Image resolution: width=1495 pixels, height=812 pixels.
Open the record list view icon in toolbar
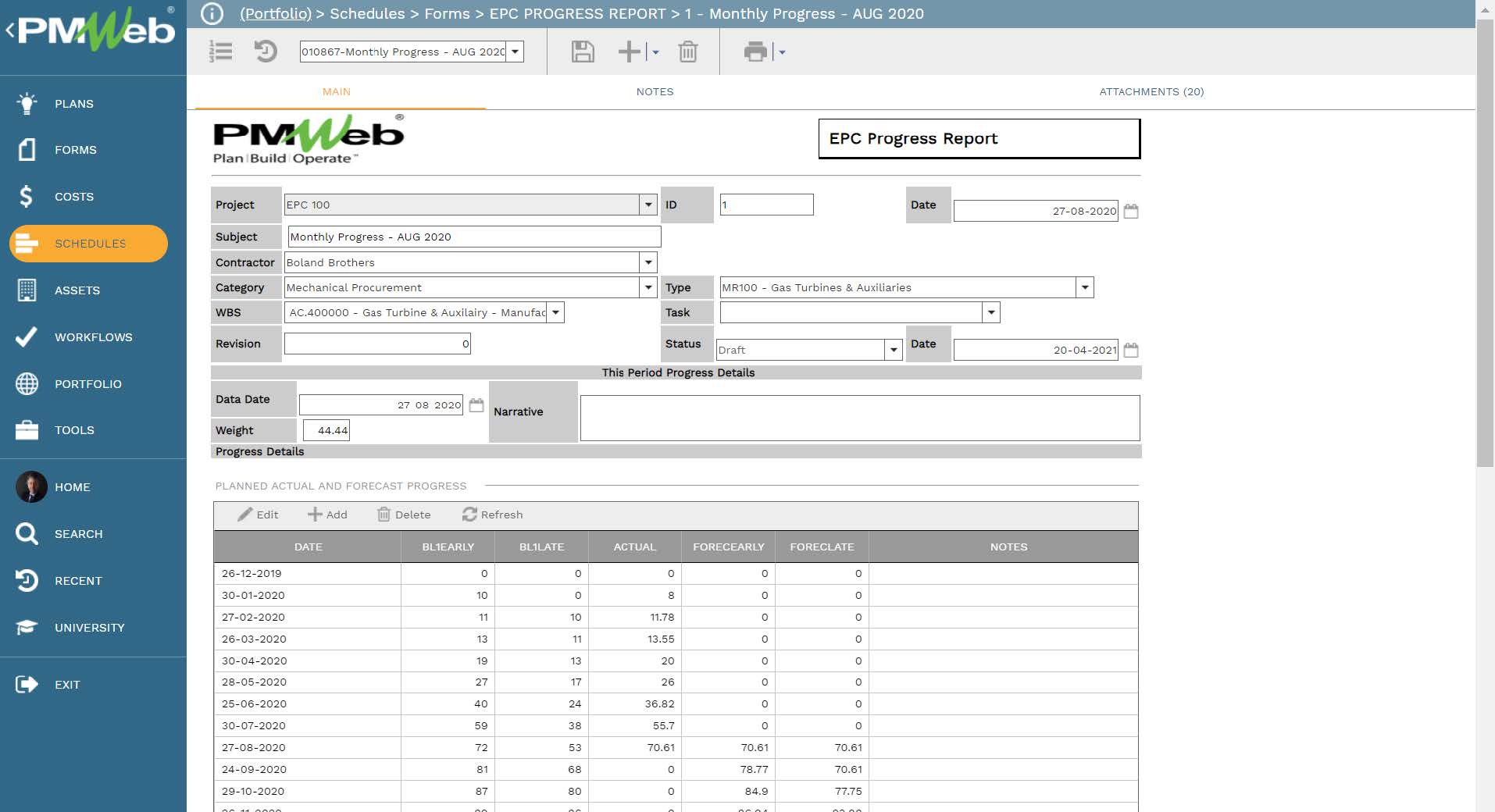point(221,52)
